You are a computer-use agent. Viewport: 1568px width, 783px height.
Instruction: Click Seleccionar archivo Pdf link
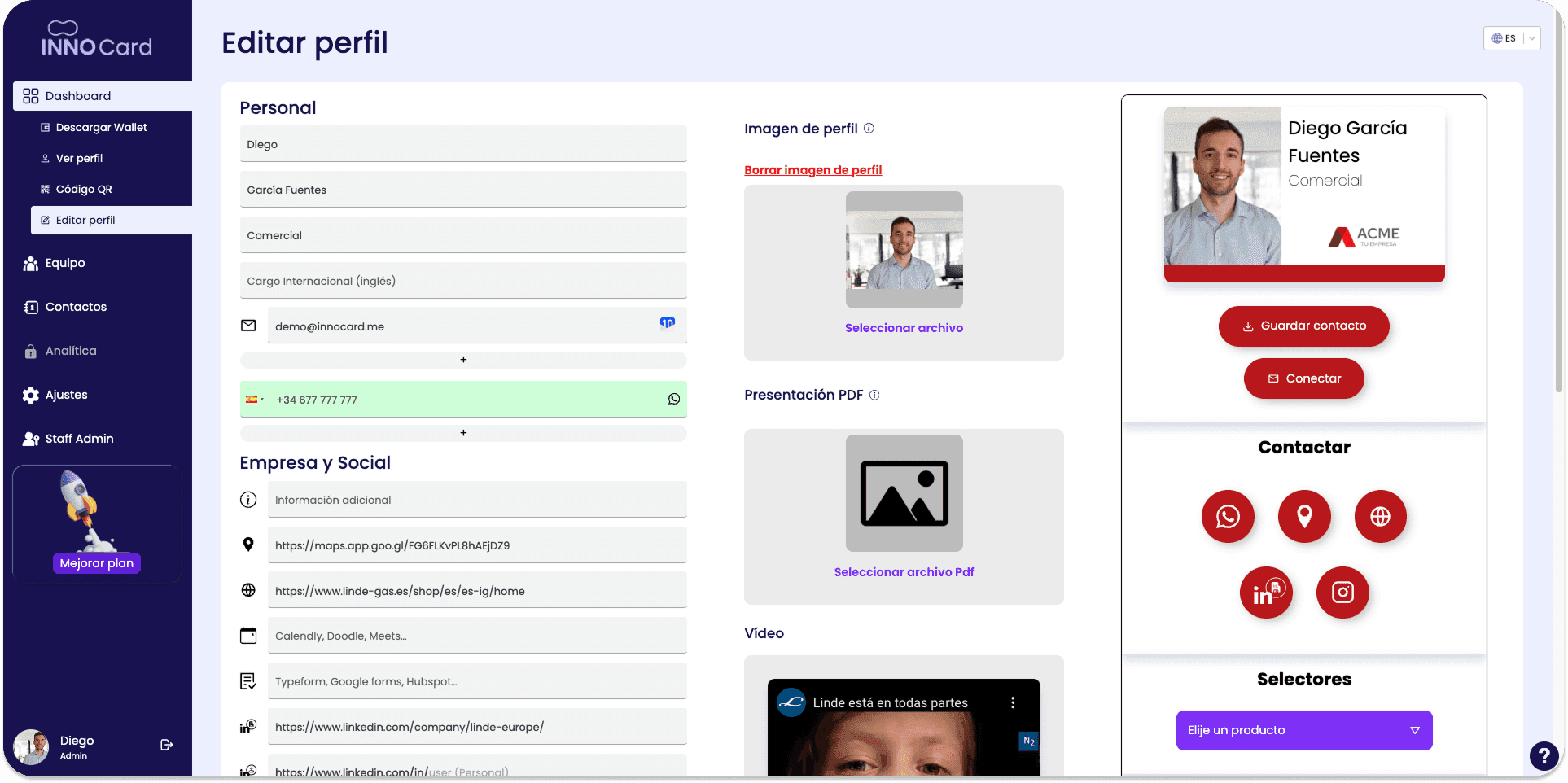[x=904, y=572]
